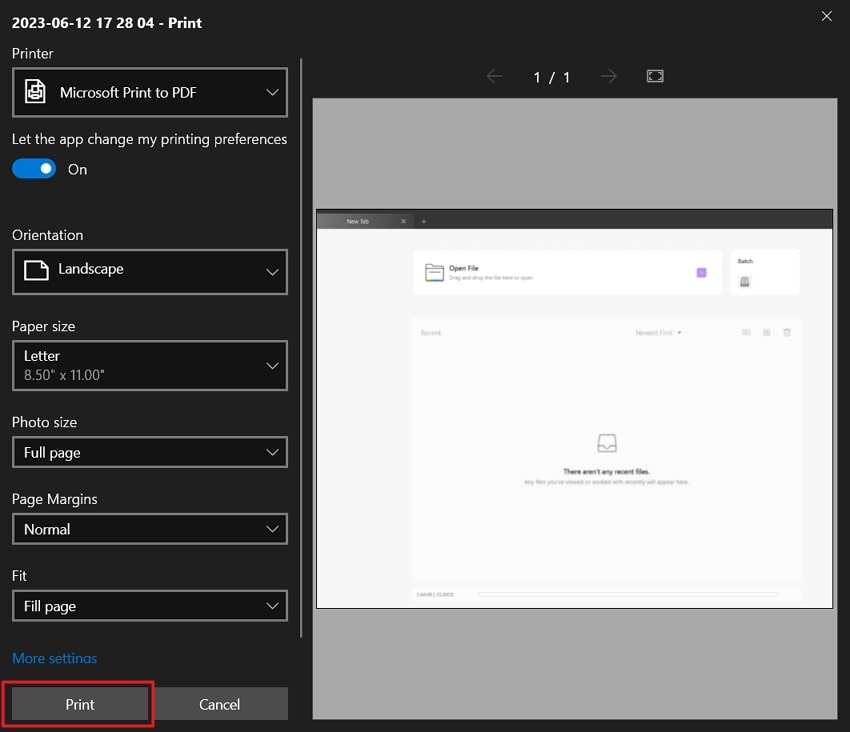The height and width of the screenshot is (732, 850).
Task: Click the next page arrow above the preview
Action: click(609, 76)
